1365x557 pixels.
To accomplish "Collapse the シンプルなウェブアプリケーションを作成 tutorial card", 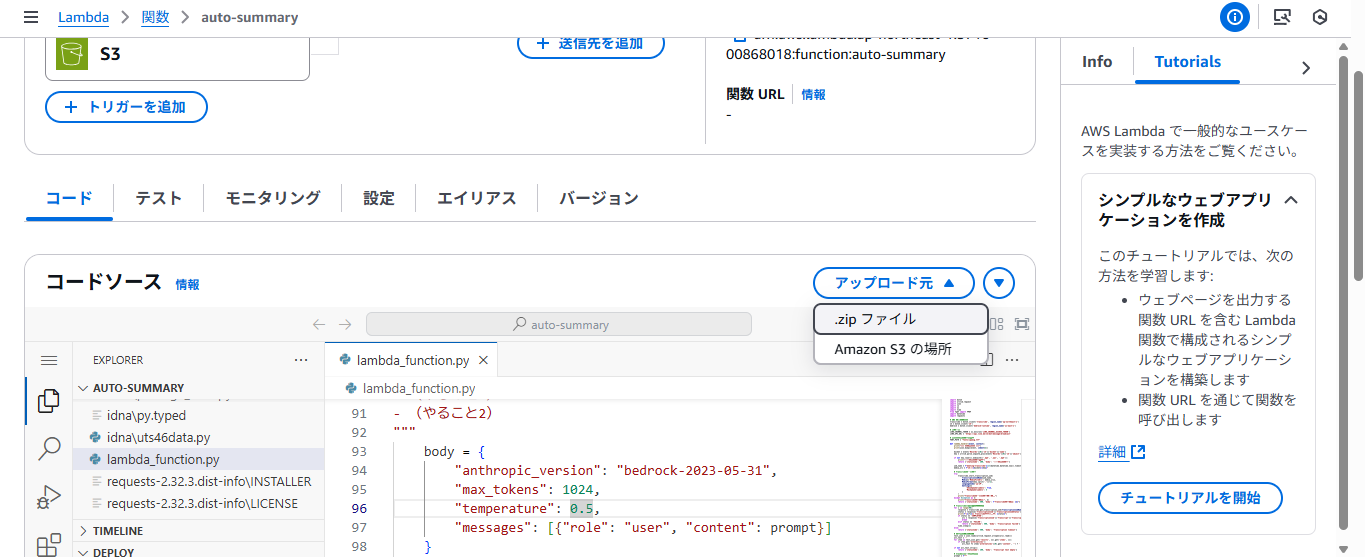I will point(1291,200).
